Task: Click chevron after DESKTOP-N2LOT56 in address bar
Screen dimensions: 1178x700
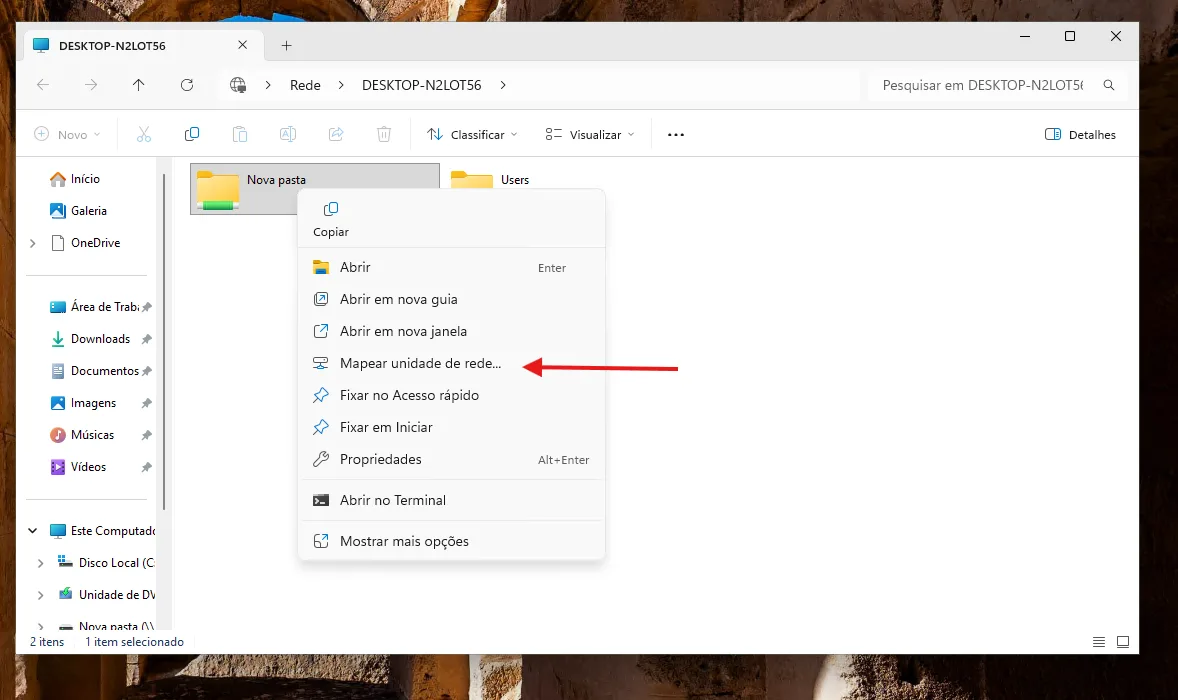Action: (x=503, y=85)
